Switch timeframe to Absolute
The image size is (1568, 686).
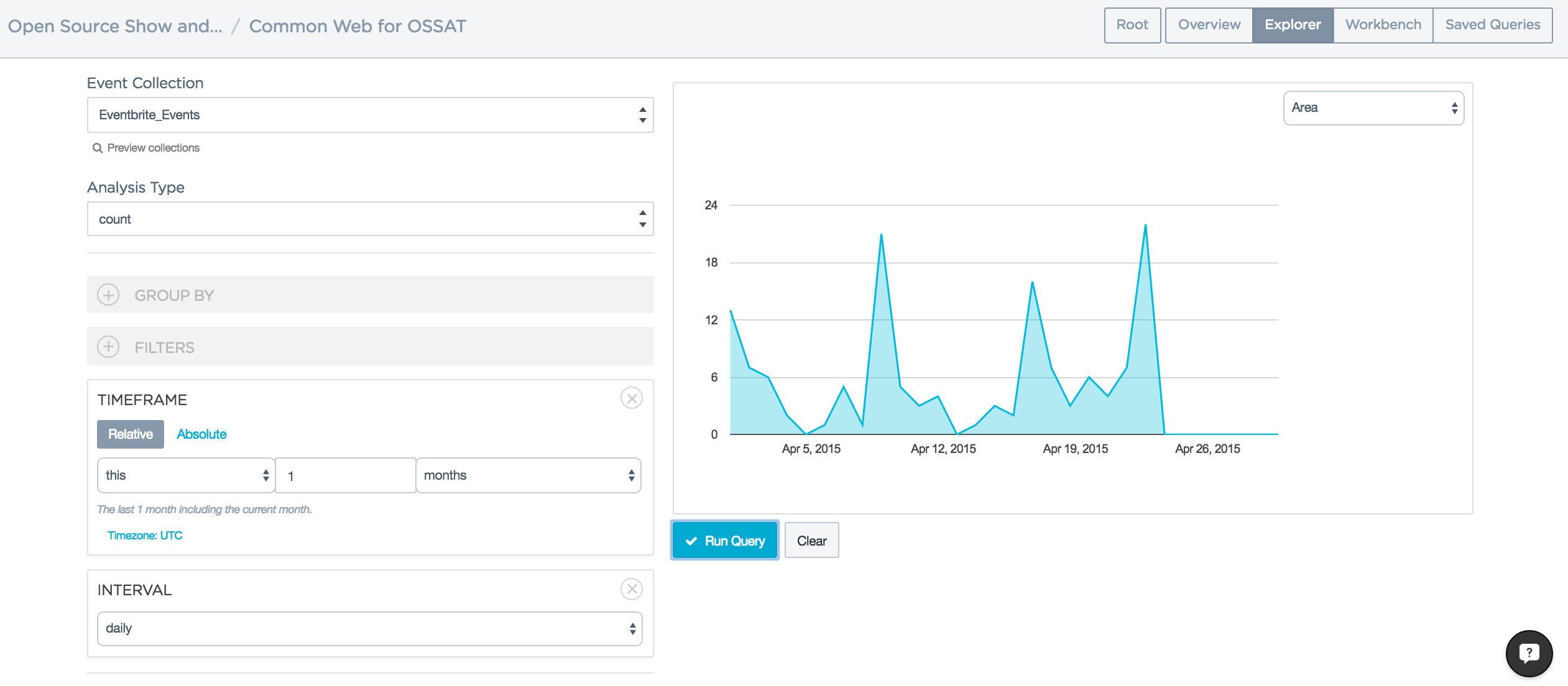click(x=201, y=434)
